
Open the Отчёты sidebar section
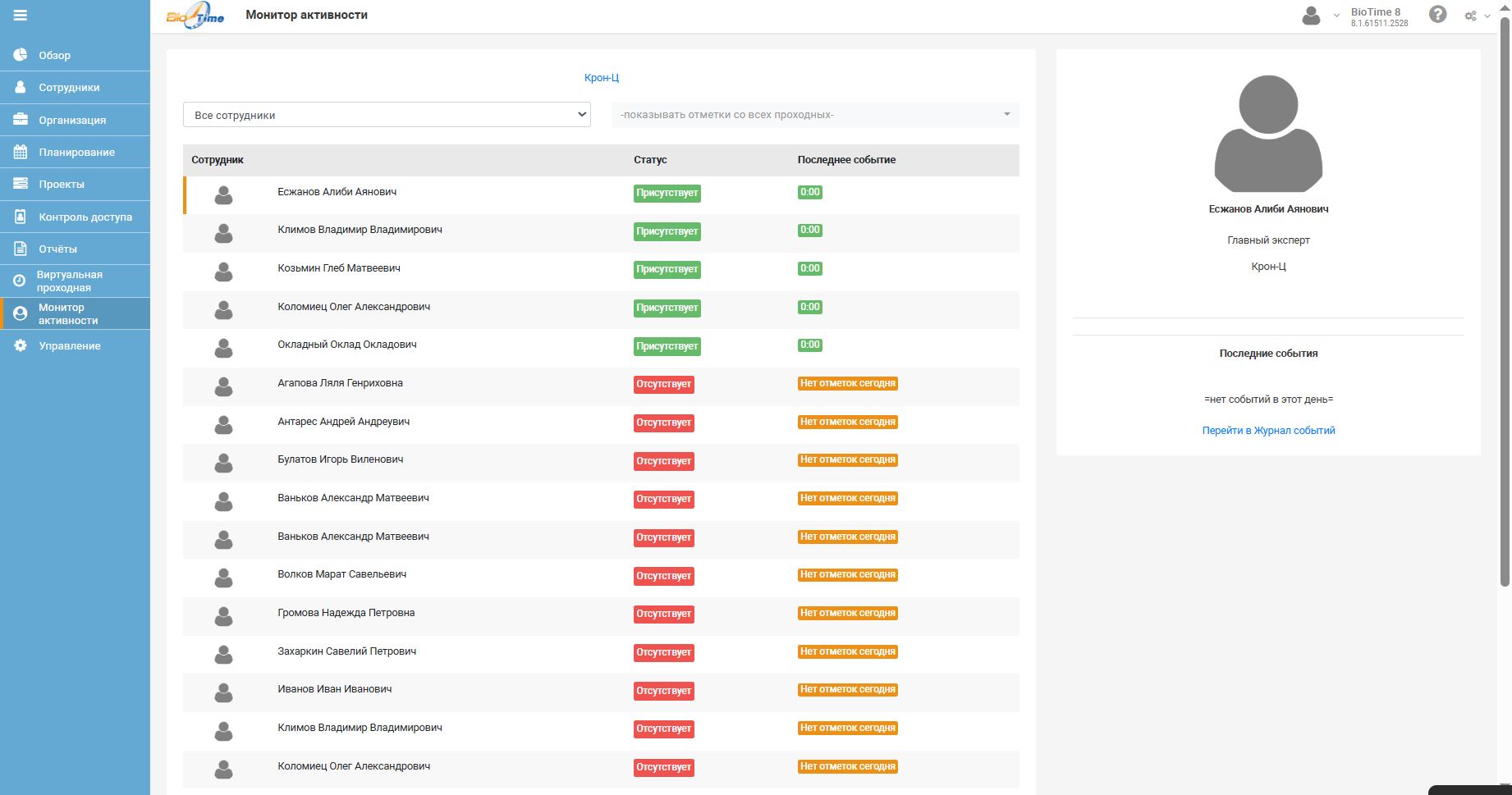click(57, 249)
